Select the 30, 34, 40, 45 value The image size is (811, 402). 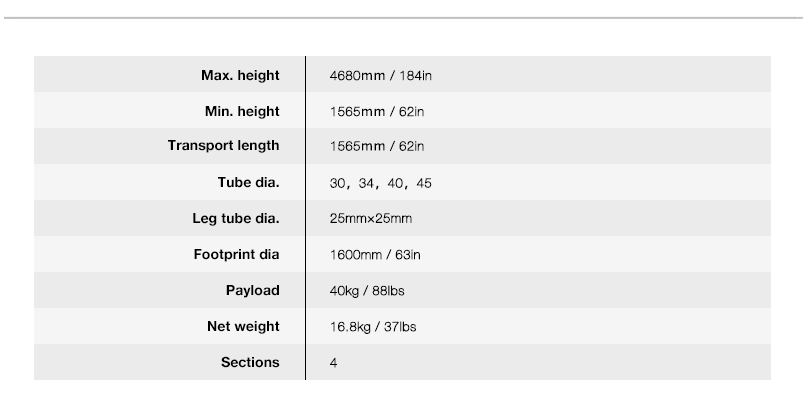(380, 183)
